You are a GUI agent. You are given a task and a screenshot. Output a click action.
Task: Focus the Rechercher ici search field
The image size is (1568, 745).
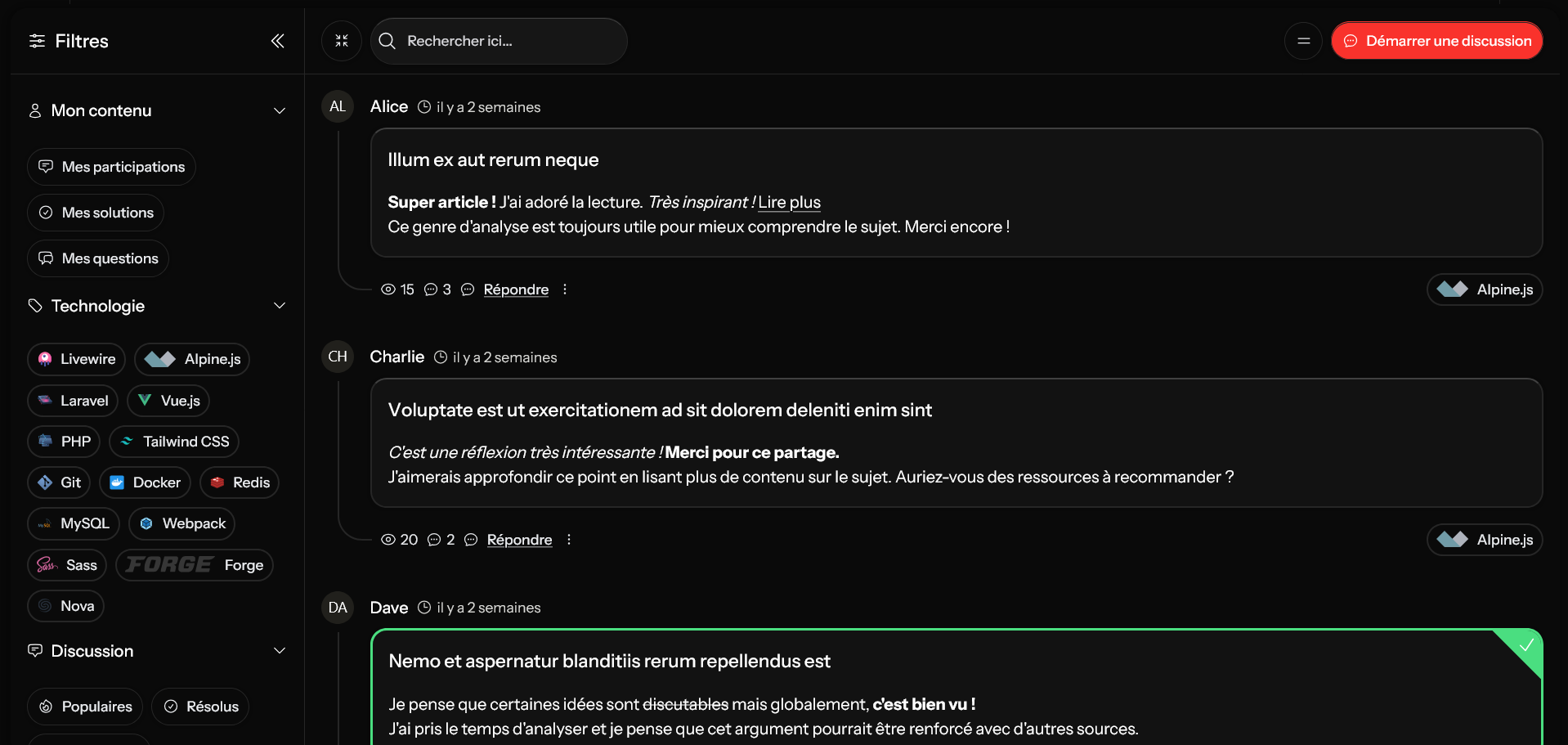pyautogui.click(x=507, y=41)
